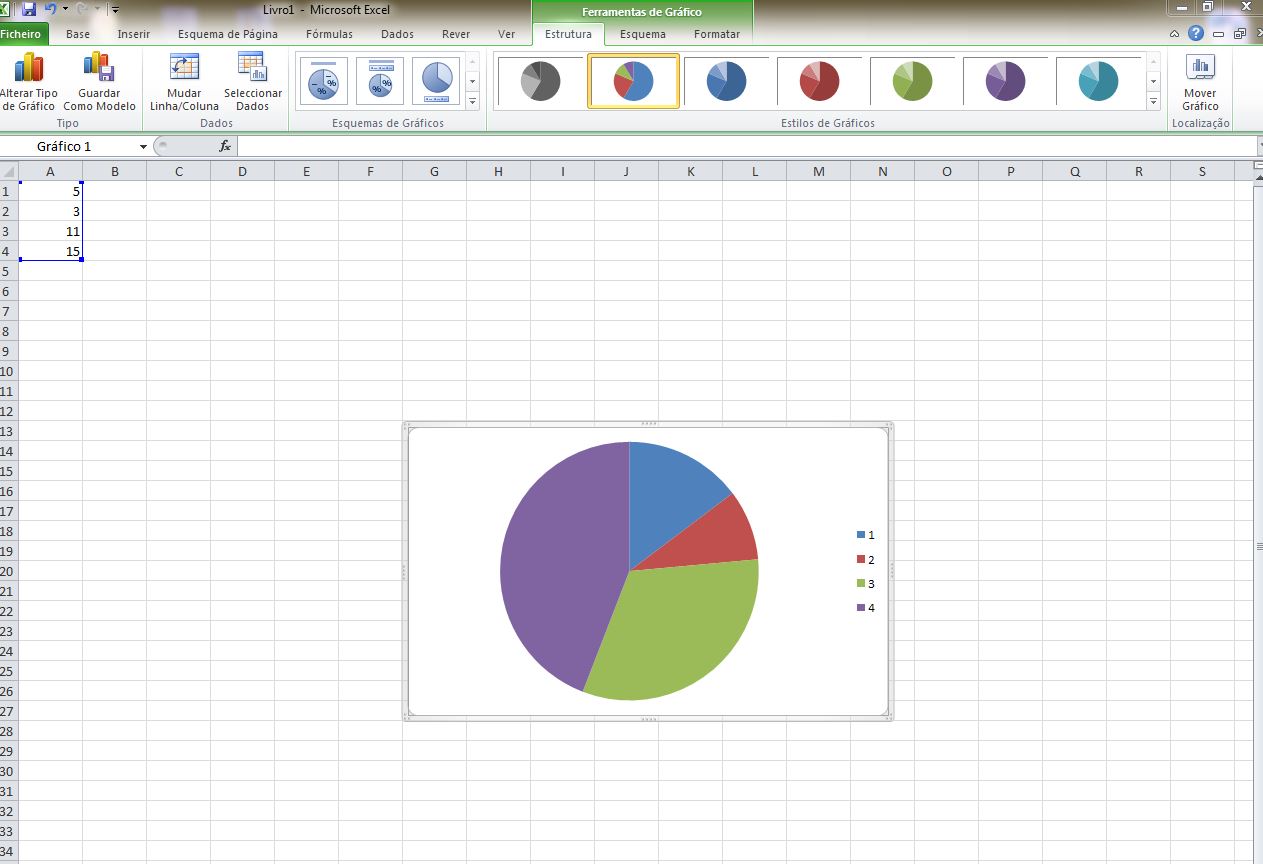Click the Excel application icon in title bar
The width and height of the screenshot is (1263, 864).
pyautogui.click(x=6, y=9)
